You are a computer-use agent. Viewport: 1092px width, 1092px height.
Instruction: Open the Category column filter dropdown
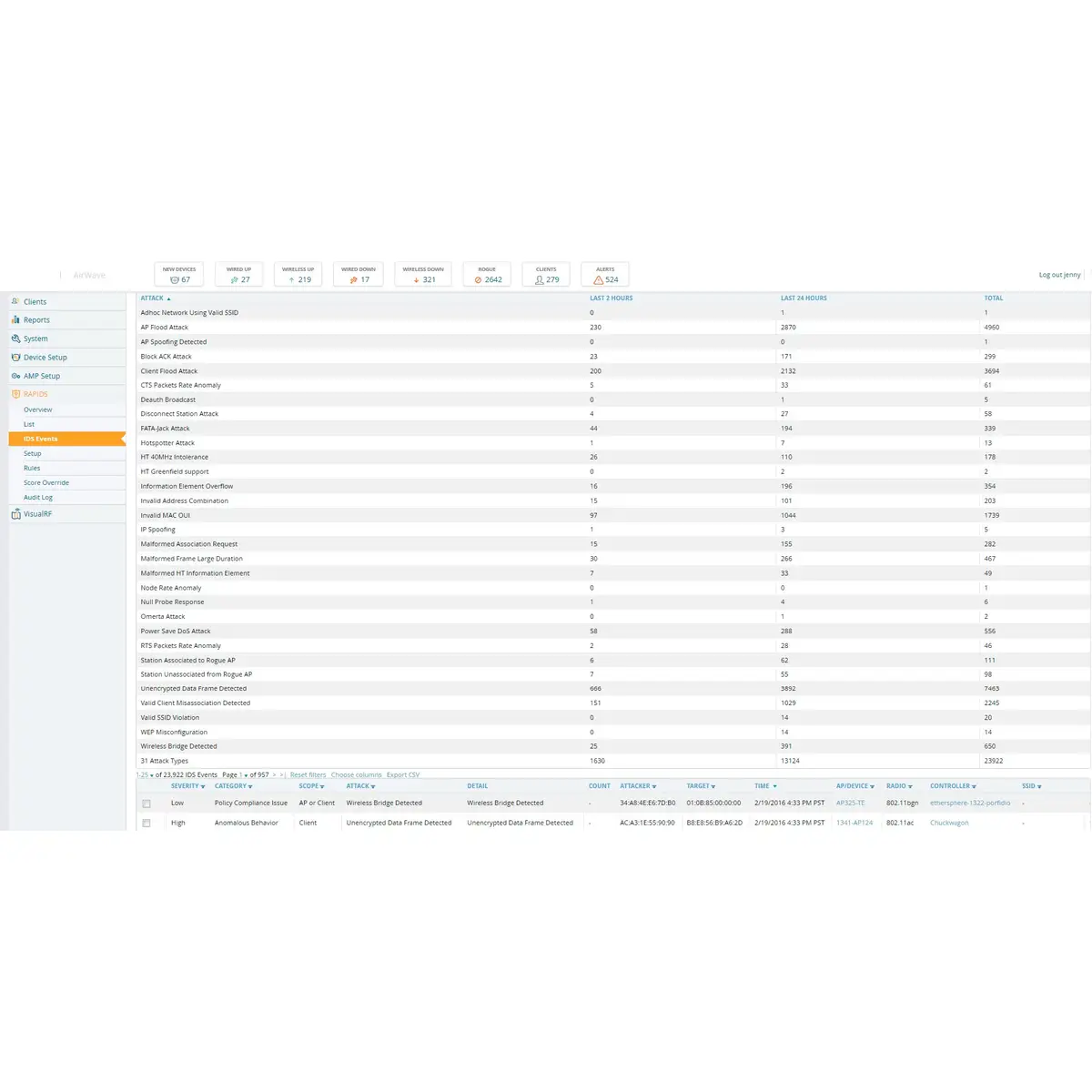(x=250, y=787)
